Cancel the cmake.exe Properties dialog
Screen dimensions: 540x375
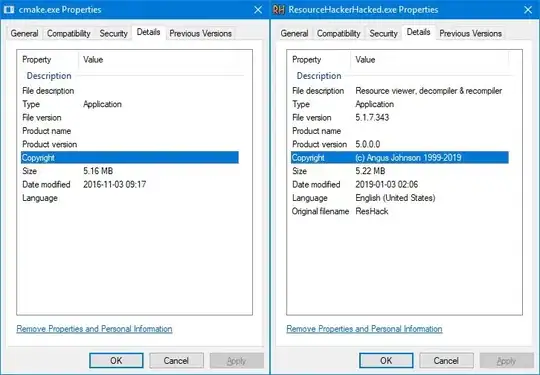click(x=176, y=361)
